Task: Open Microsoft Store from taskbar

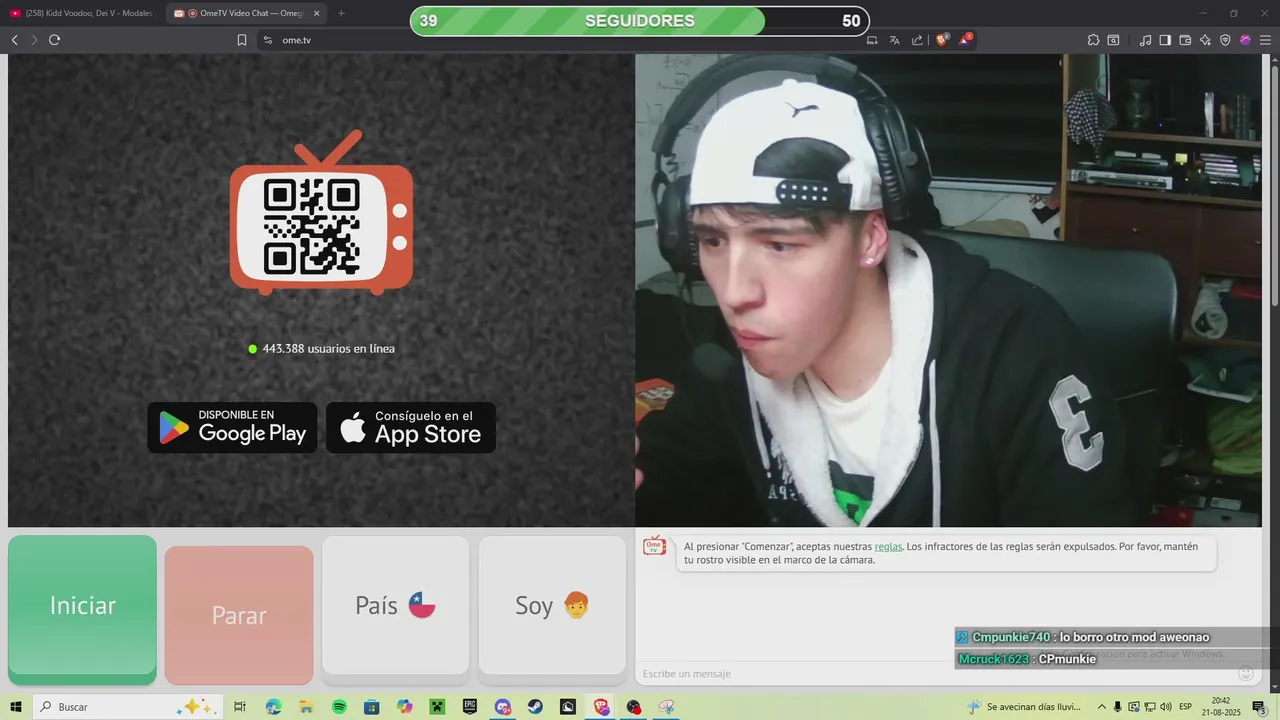Action: click(371, 707)
